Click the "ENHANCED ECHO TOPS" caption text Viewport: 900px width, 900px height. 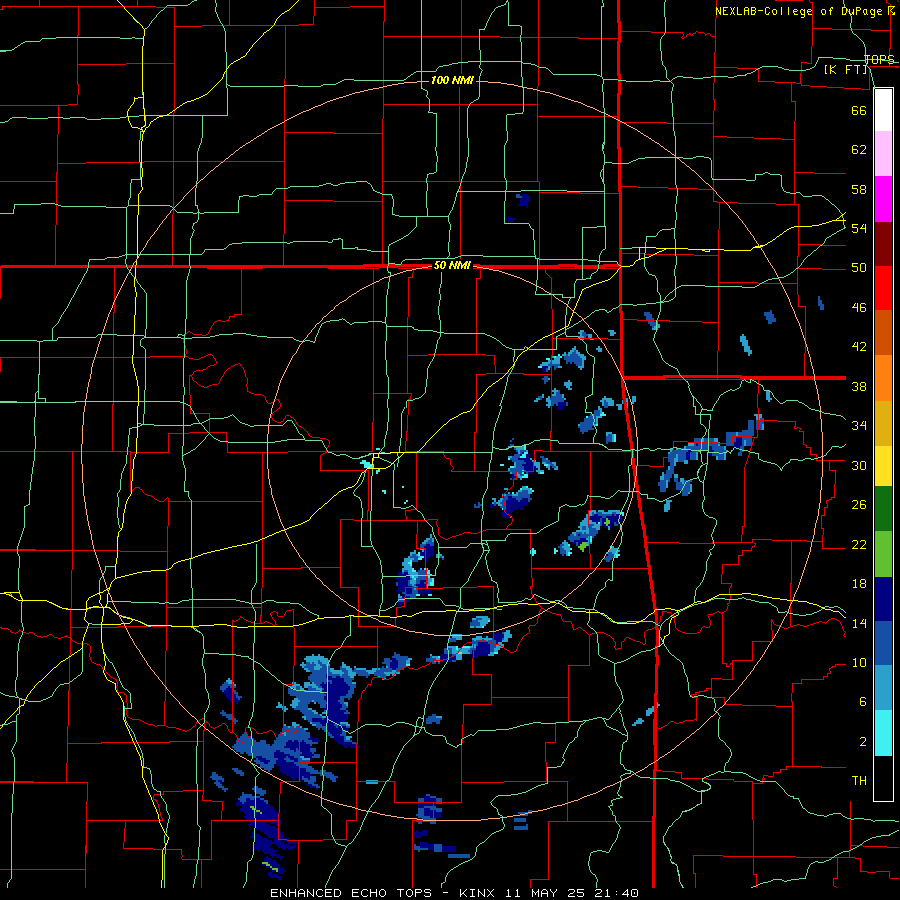coord(351,893)
